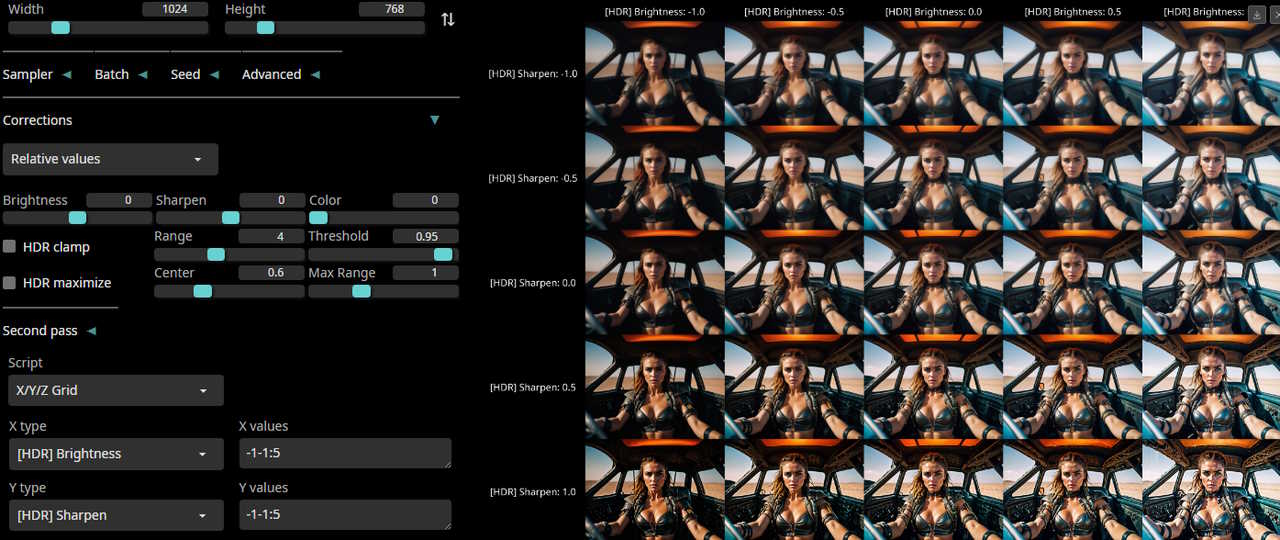Toggle the HDR maximize checkbox
This screenshot has height=540, width=1280.
click(x=10, y=283)
